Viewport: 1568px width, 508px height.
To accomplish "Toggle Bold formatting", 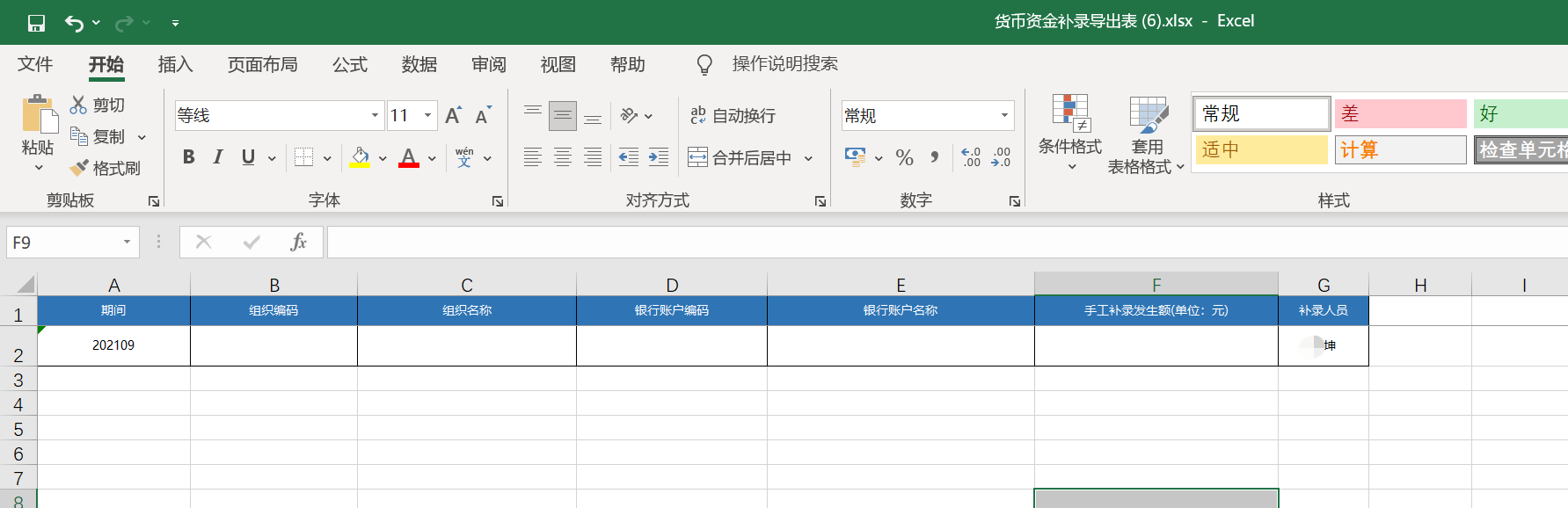I will [x=188, y=157].
